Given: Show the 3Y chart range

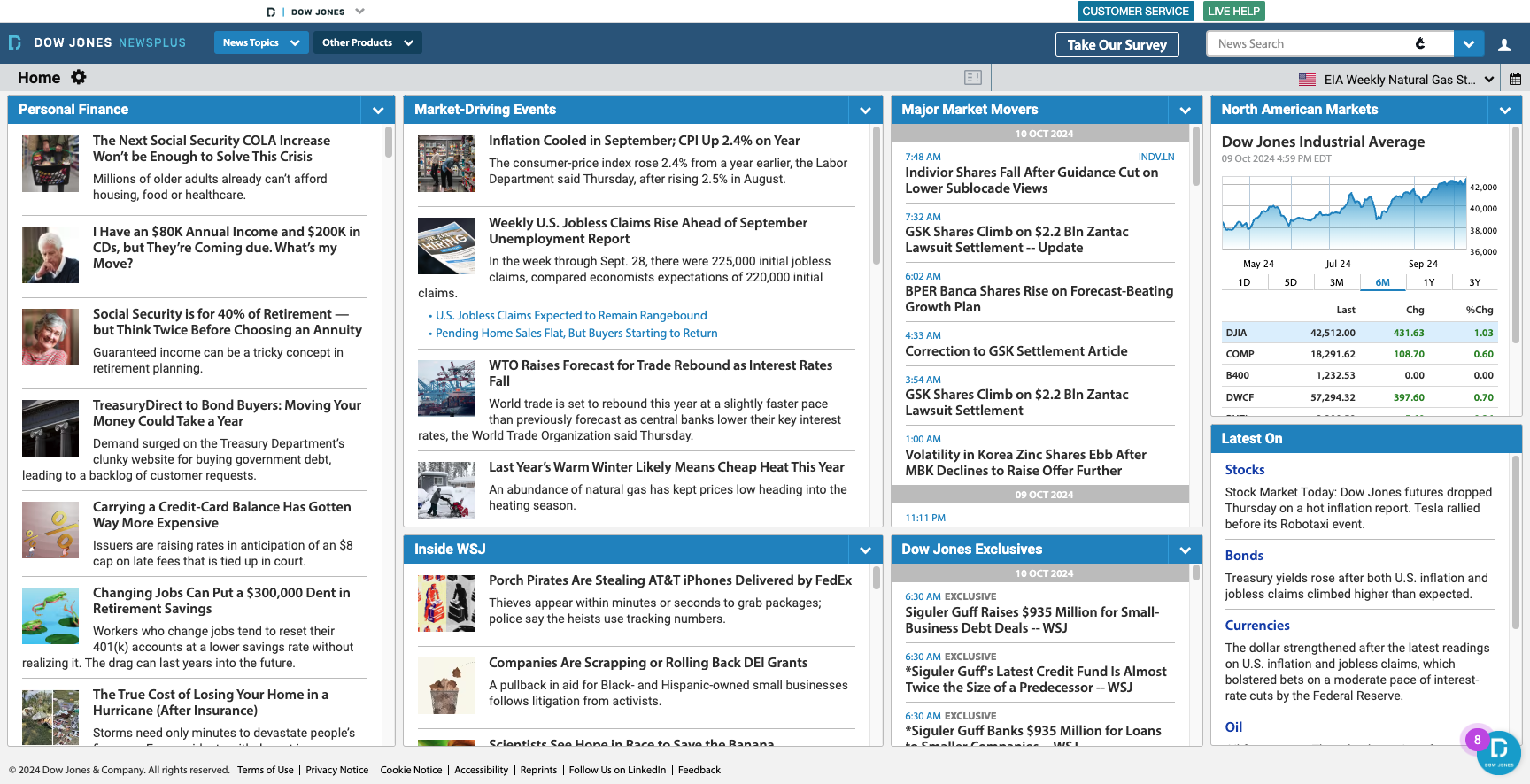Looking at the screenshot, I should click(x=1474, y=282).
